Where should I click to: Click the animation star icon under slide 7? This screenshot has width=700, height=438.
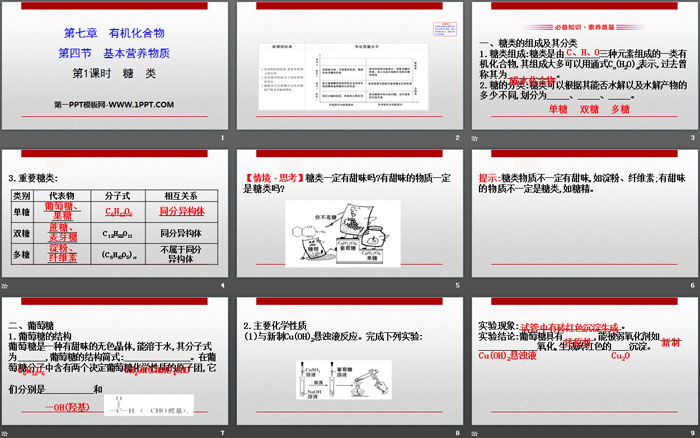pyautogui.click(x=4, y=433)
